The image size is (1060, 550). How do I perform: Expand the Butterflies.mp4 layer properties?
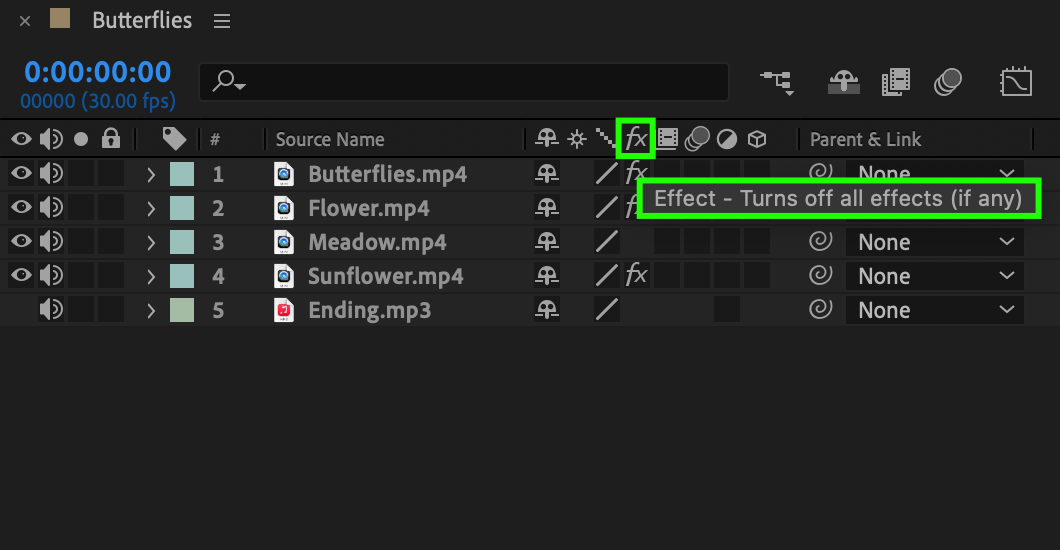(151, 175)
